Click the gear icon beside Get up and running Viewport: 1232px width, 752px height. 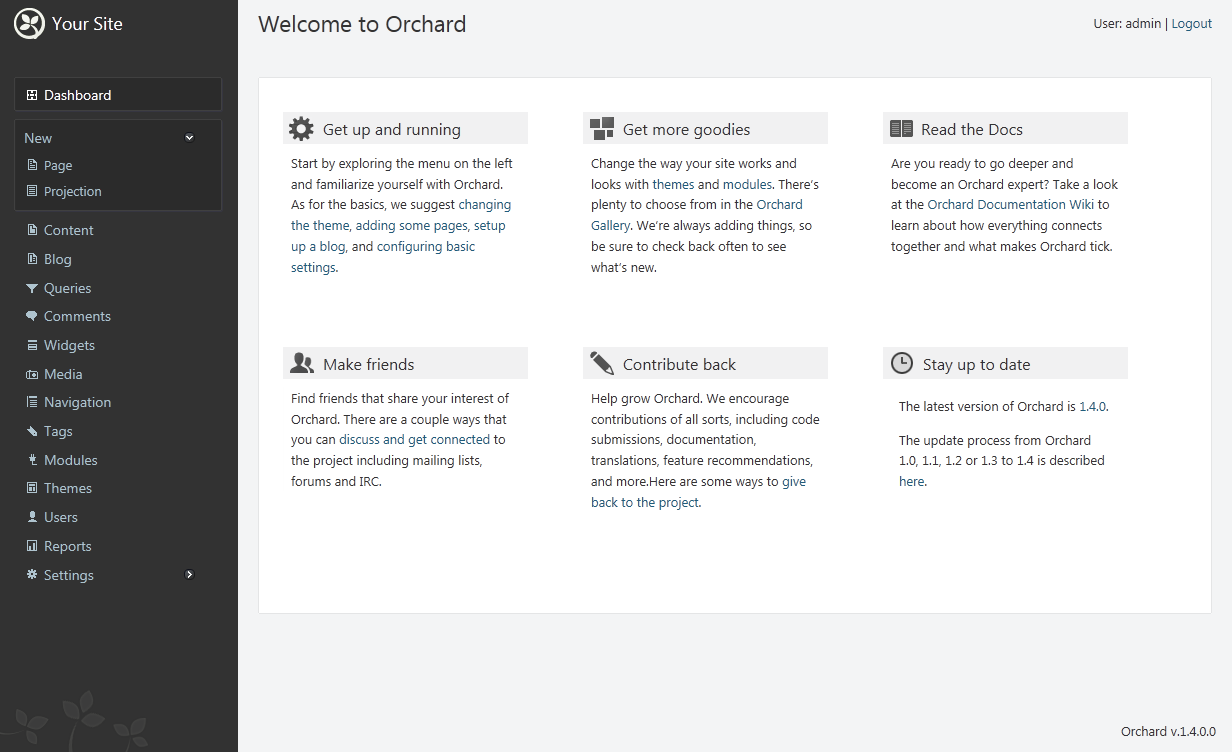click(301, 129)
